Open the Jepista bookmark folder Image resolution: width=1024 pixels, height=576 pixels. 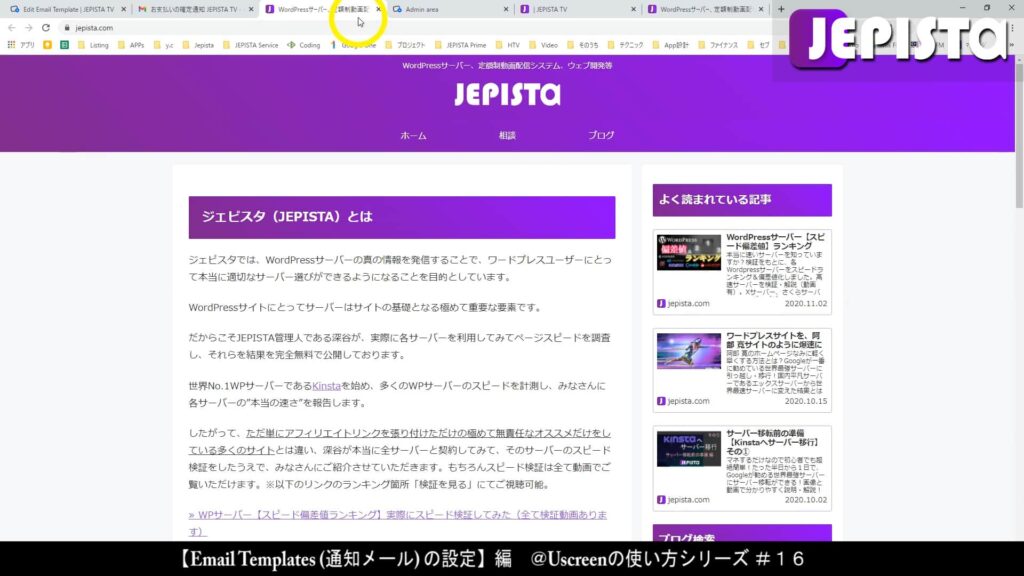(x=198, y=45)
